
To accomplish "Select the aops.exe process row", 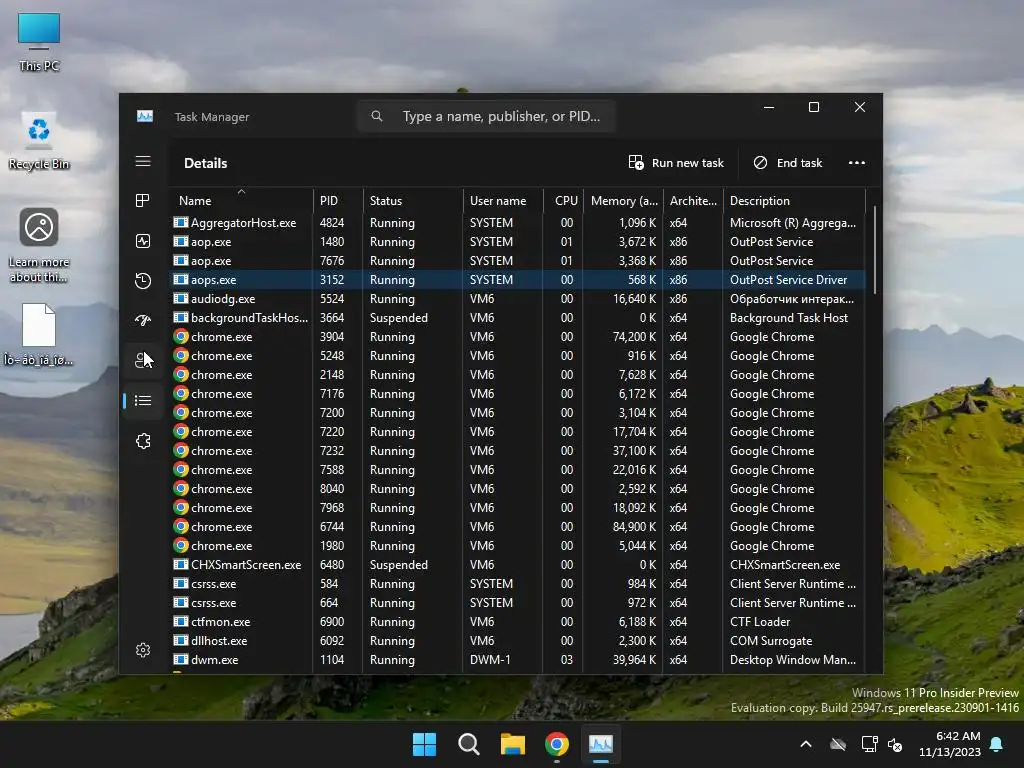I will coord(519,280).
